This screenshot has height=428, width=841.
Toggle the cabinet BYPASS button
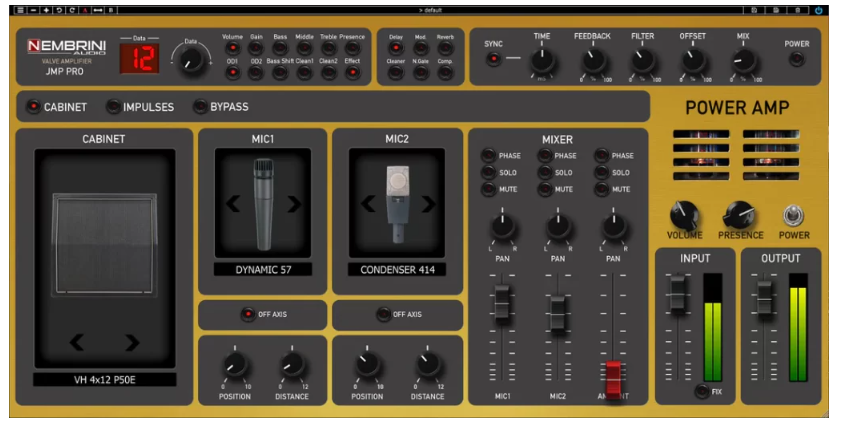pyautogui.click(x=200, y=107)
